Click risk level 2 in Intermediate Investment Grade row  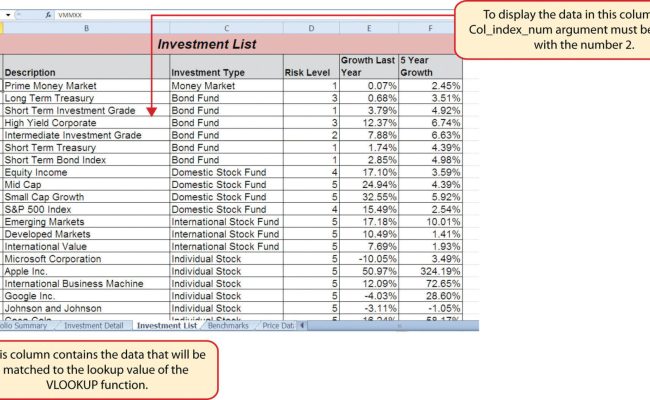tap(311, 135)
